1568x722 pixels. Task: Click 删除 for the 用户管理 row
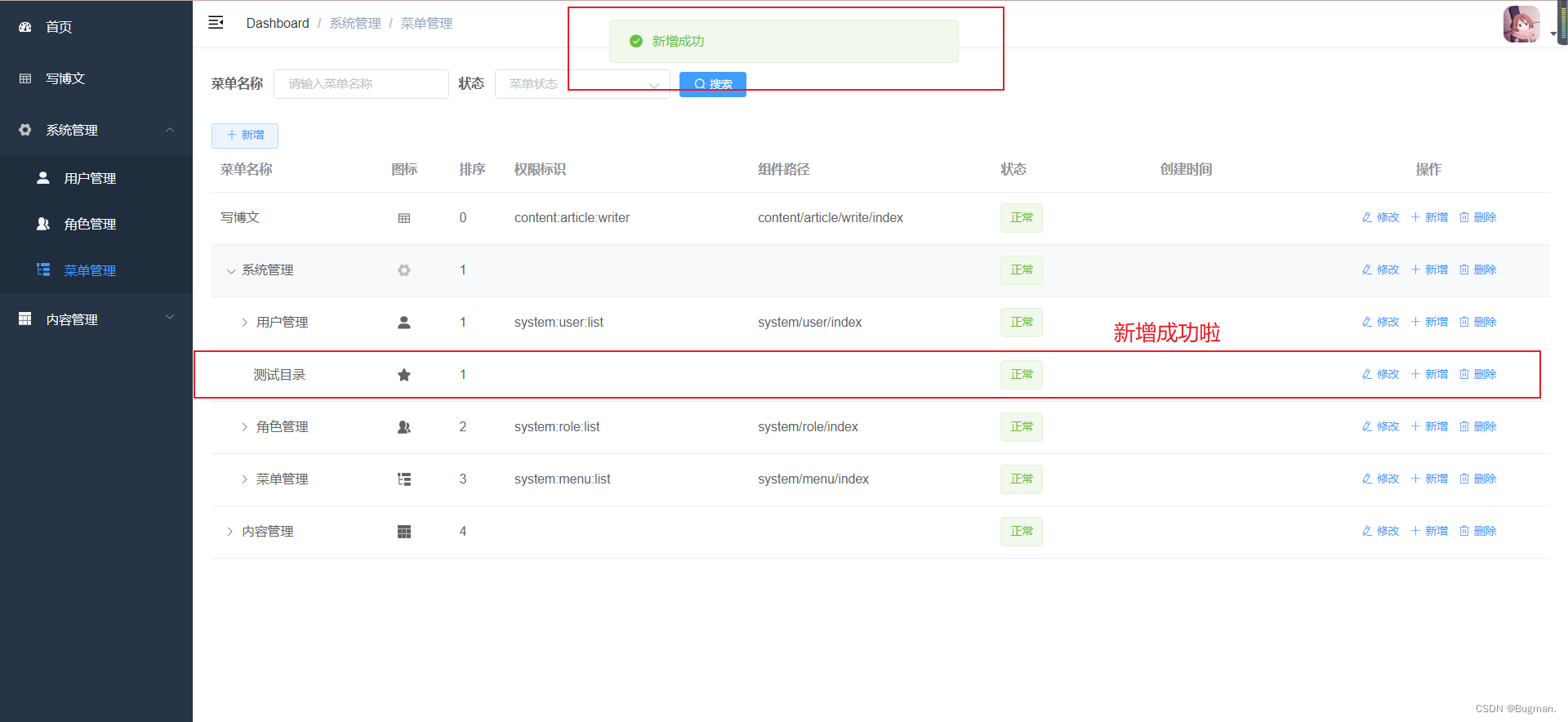(1478, 322)
